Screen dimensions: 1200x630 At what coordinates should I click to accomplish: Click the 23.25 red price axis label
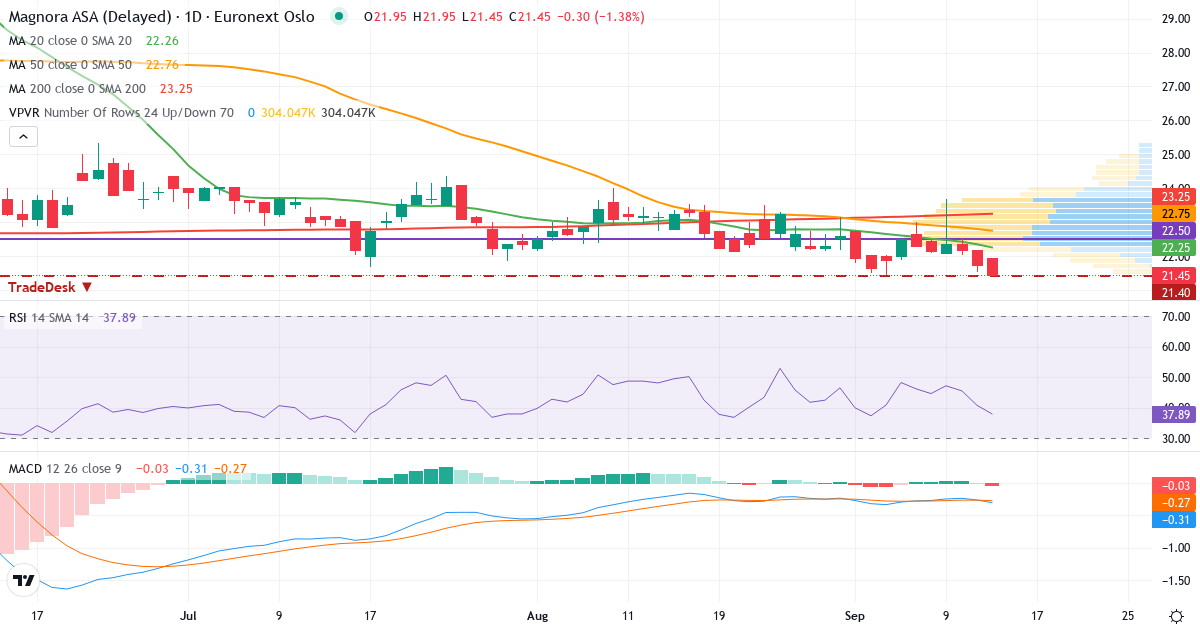tap(1173, 197)
